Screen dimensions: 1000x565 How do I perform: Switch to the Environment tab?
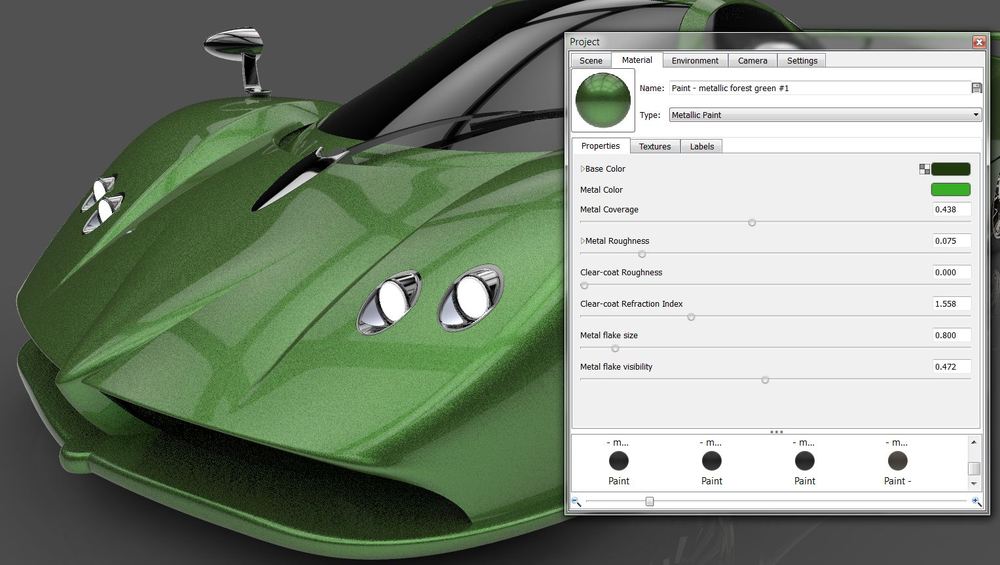pyautogui.click(x=695, y=61)
